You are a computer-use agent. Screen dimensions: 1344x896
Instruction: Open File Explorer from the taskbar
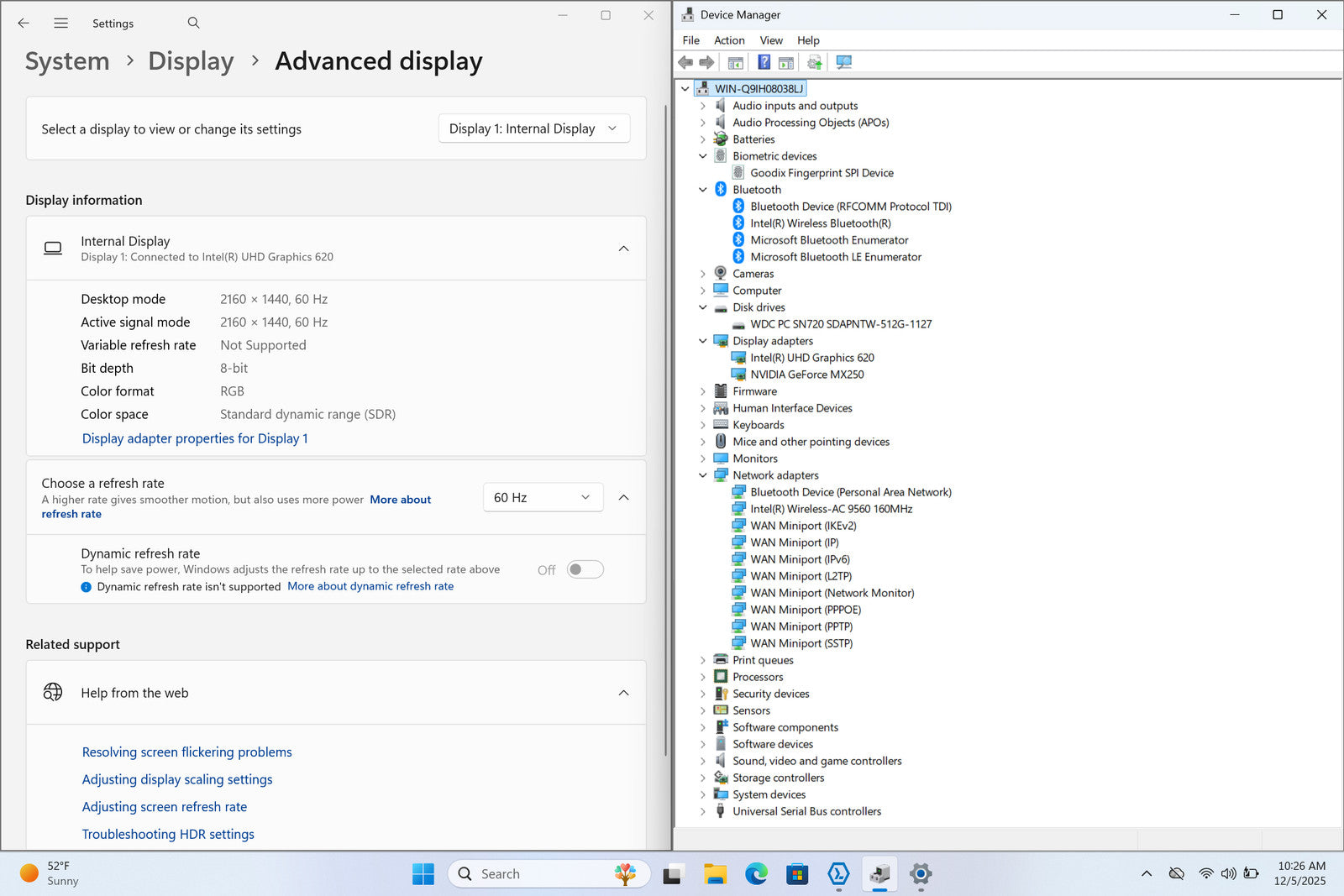point(715,874)
